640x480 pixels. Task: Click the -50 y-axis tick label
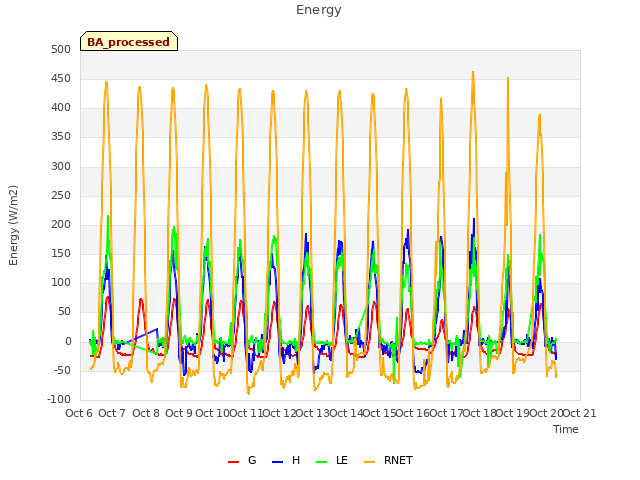pos(61,371)
